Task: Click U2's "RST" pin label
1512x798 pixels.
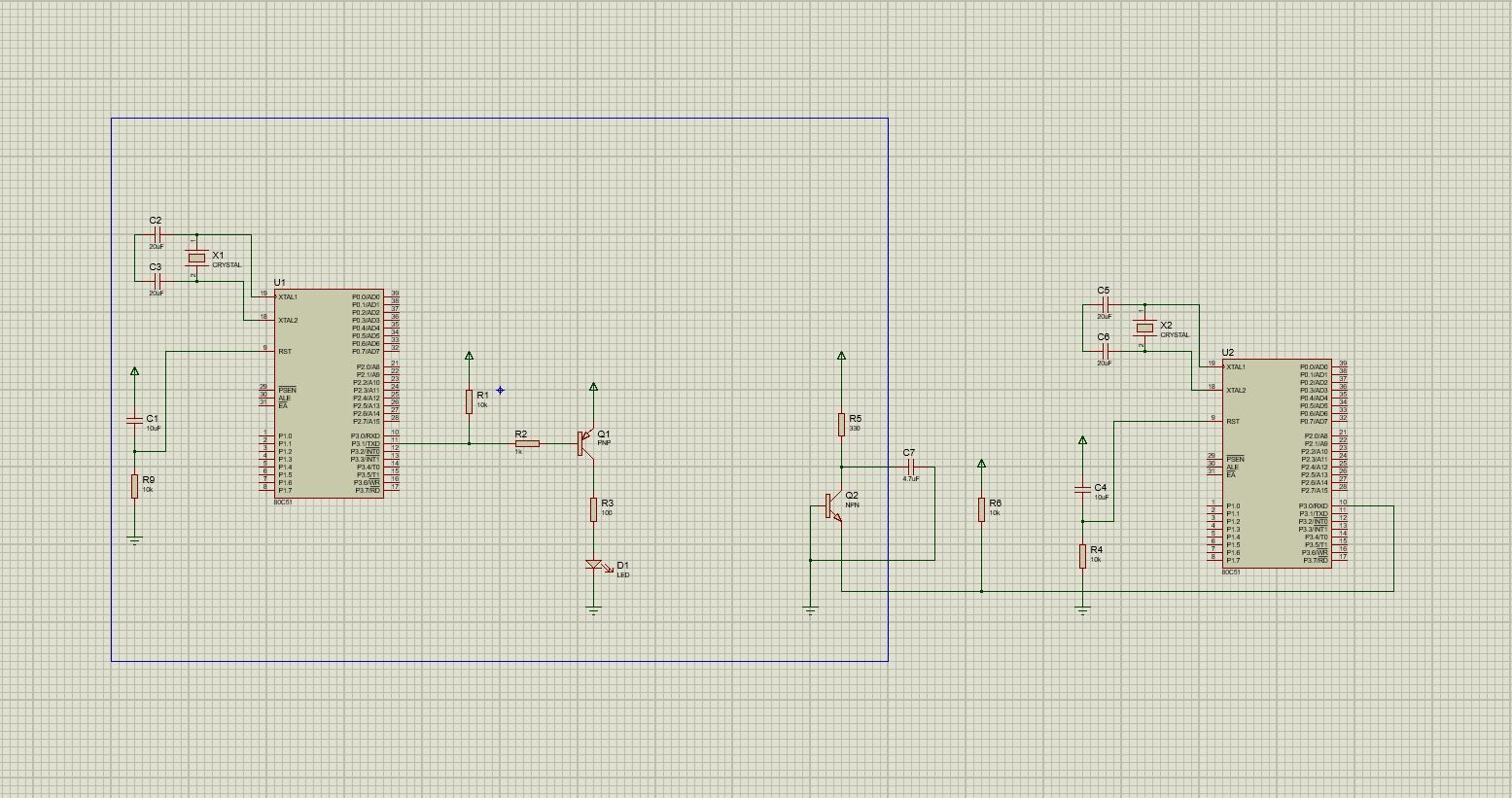Action: 1233,421
